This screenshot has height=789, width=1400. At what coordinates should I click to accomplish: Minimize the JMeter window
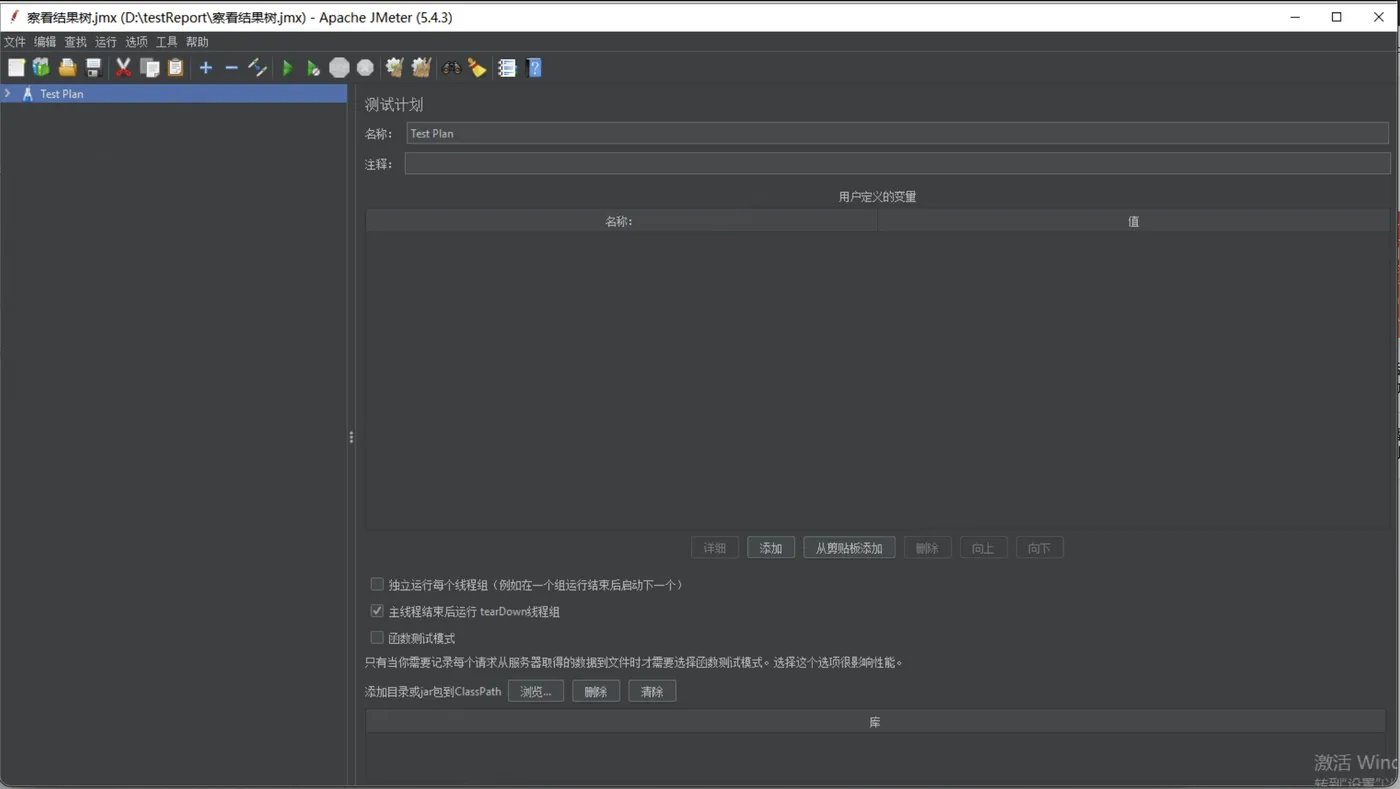pyautogui.click(x=1295, y=17)
